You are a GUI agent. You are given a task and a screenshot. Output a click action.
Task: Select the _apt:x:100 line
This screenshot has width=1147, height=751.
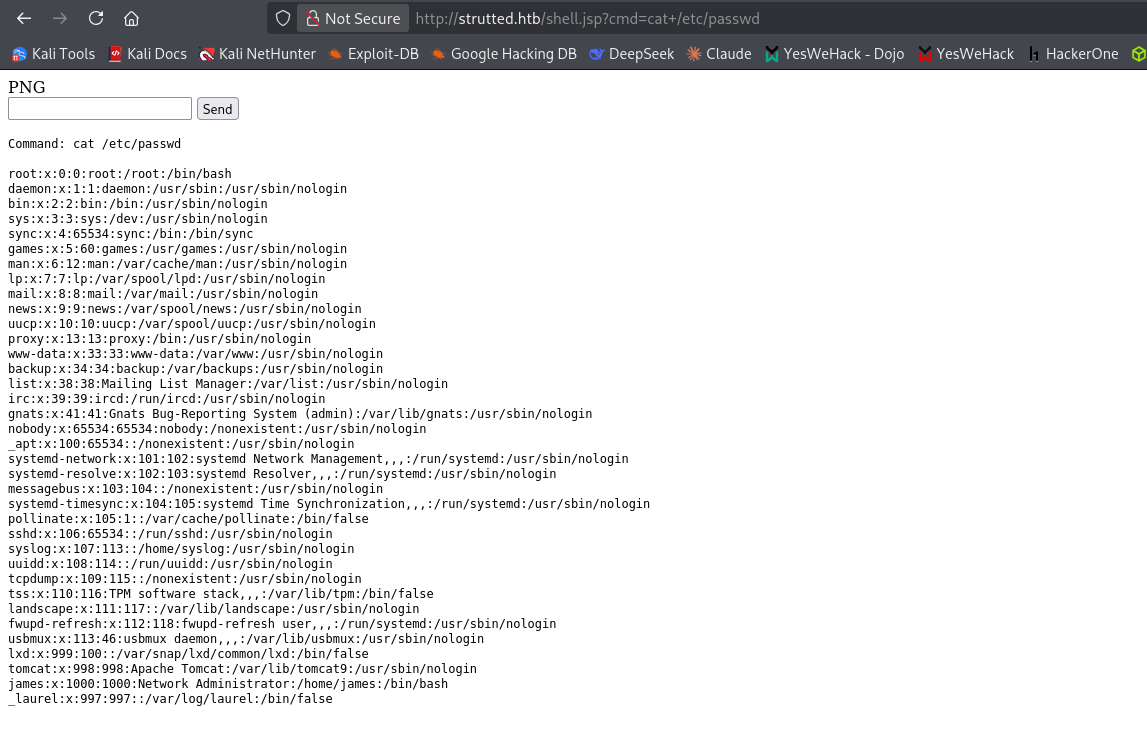[x=181, y=444]
